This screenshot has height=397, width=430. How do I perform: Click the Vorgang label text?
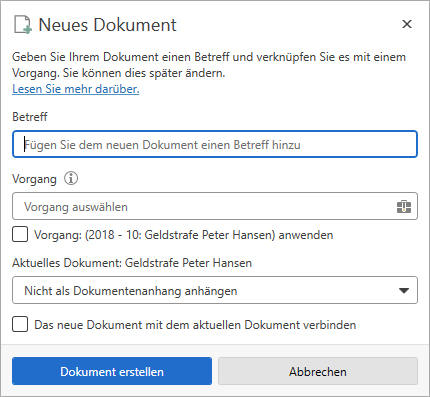(34, 179)
